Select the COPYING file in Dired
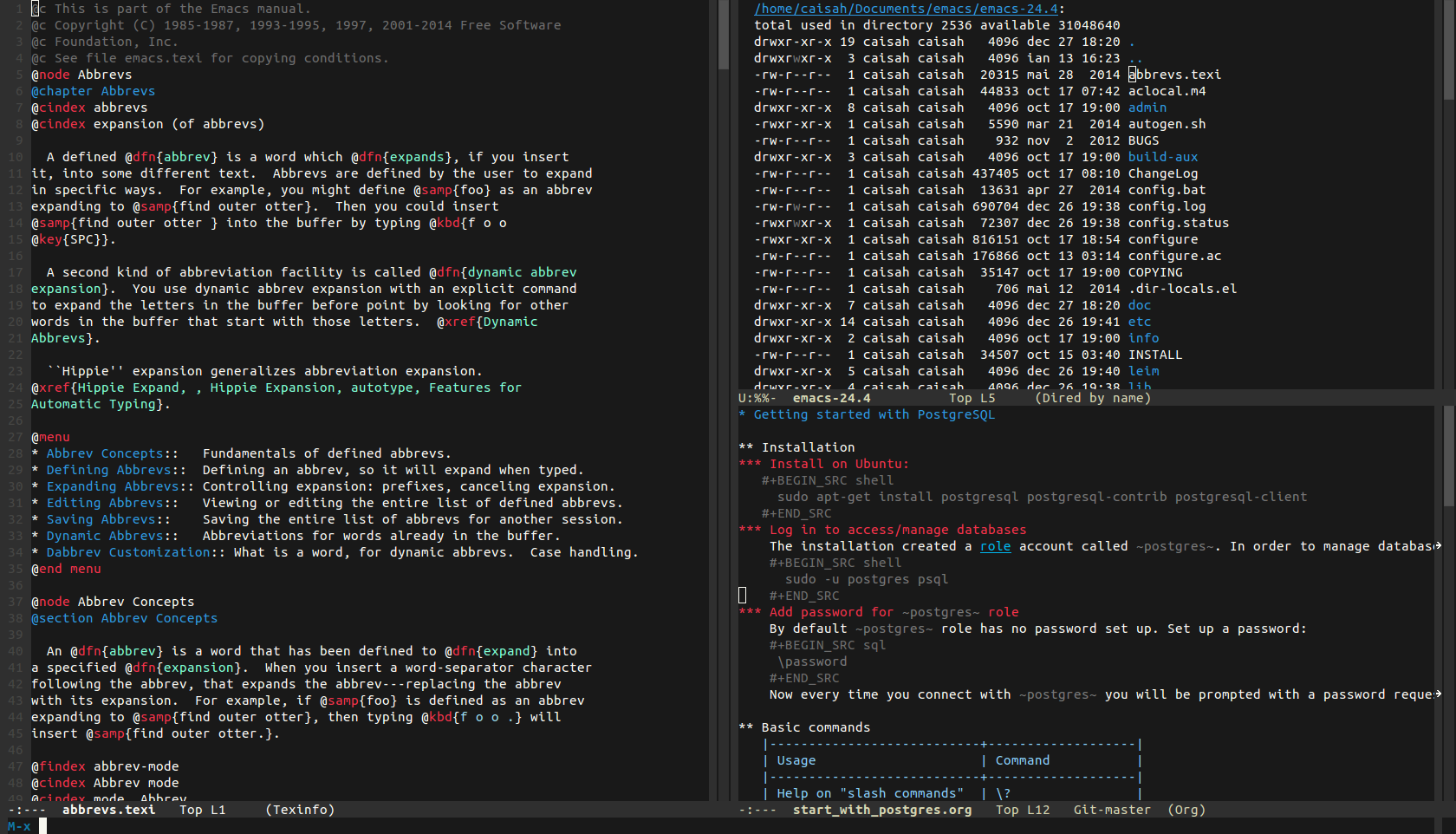This screenshot has width=1456, height=834. [x=1154, y=272]
